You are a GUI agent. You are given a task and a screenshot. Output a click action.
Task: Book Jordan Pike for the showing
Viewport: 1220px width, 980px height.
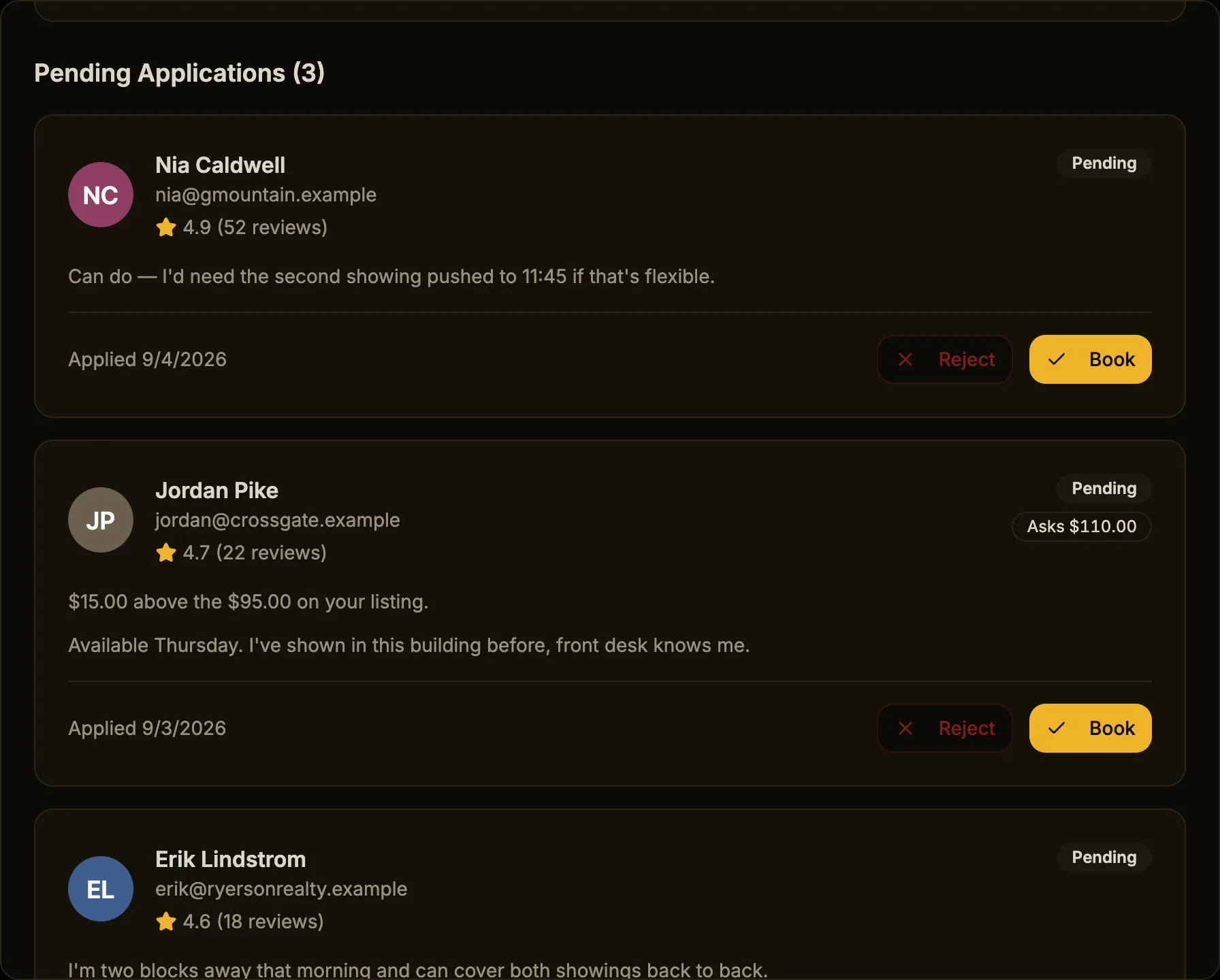pyautogui.click(x=1090, y=728)
